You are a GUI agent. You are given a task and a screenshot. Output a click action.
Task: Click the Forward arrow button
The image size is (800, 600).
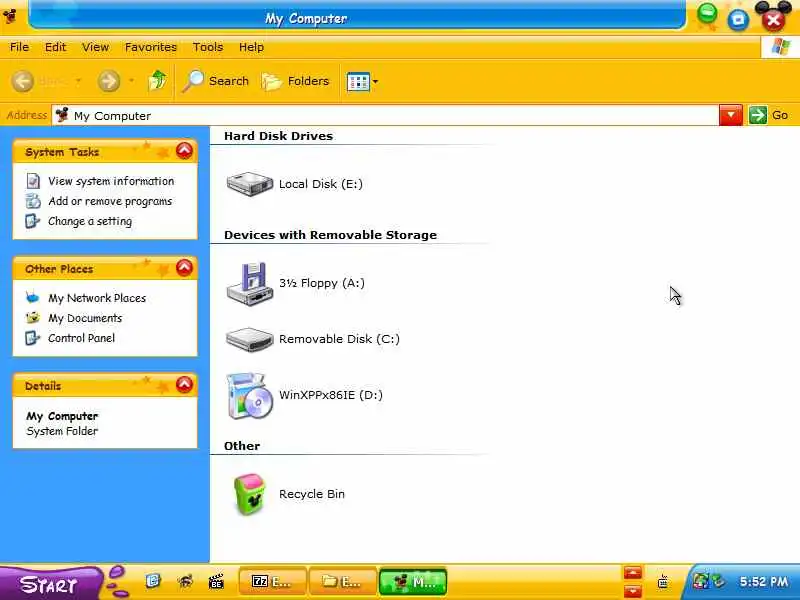(109, 81)
